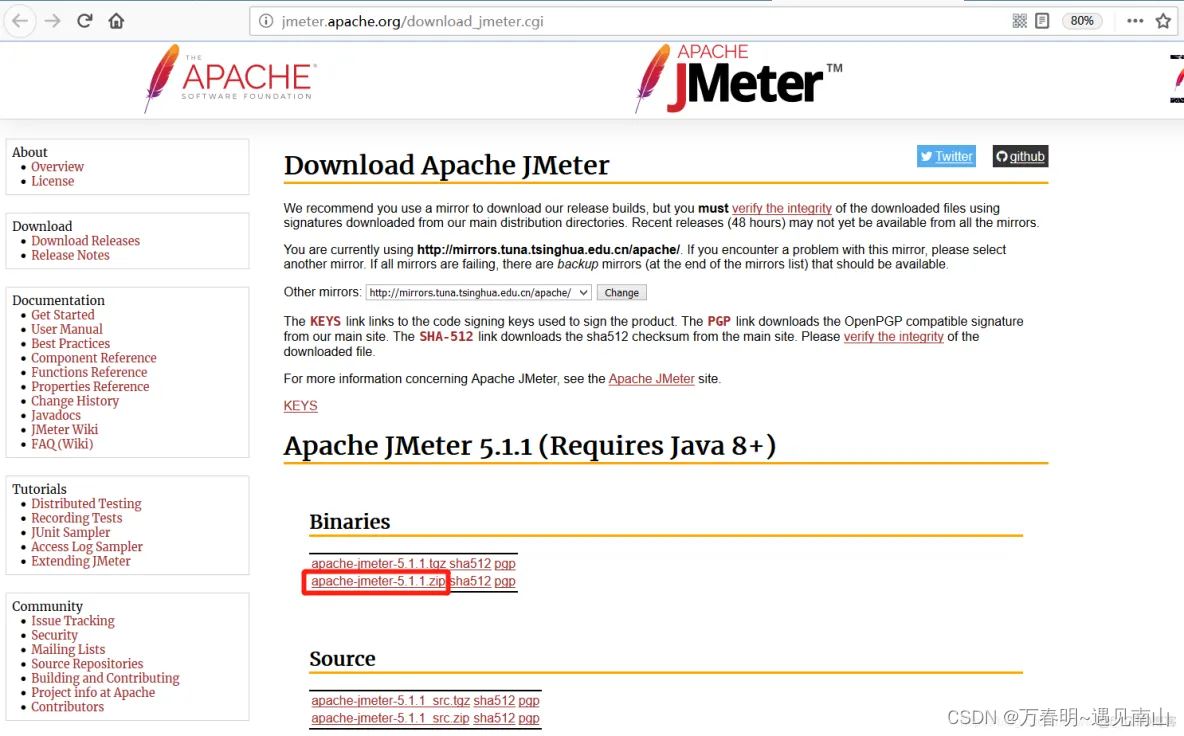
Task: Open sha512 for binary tgz
Action: tap(470, 564)
